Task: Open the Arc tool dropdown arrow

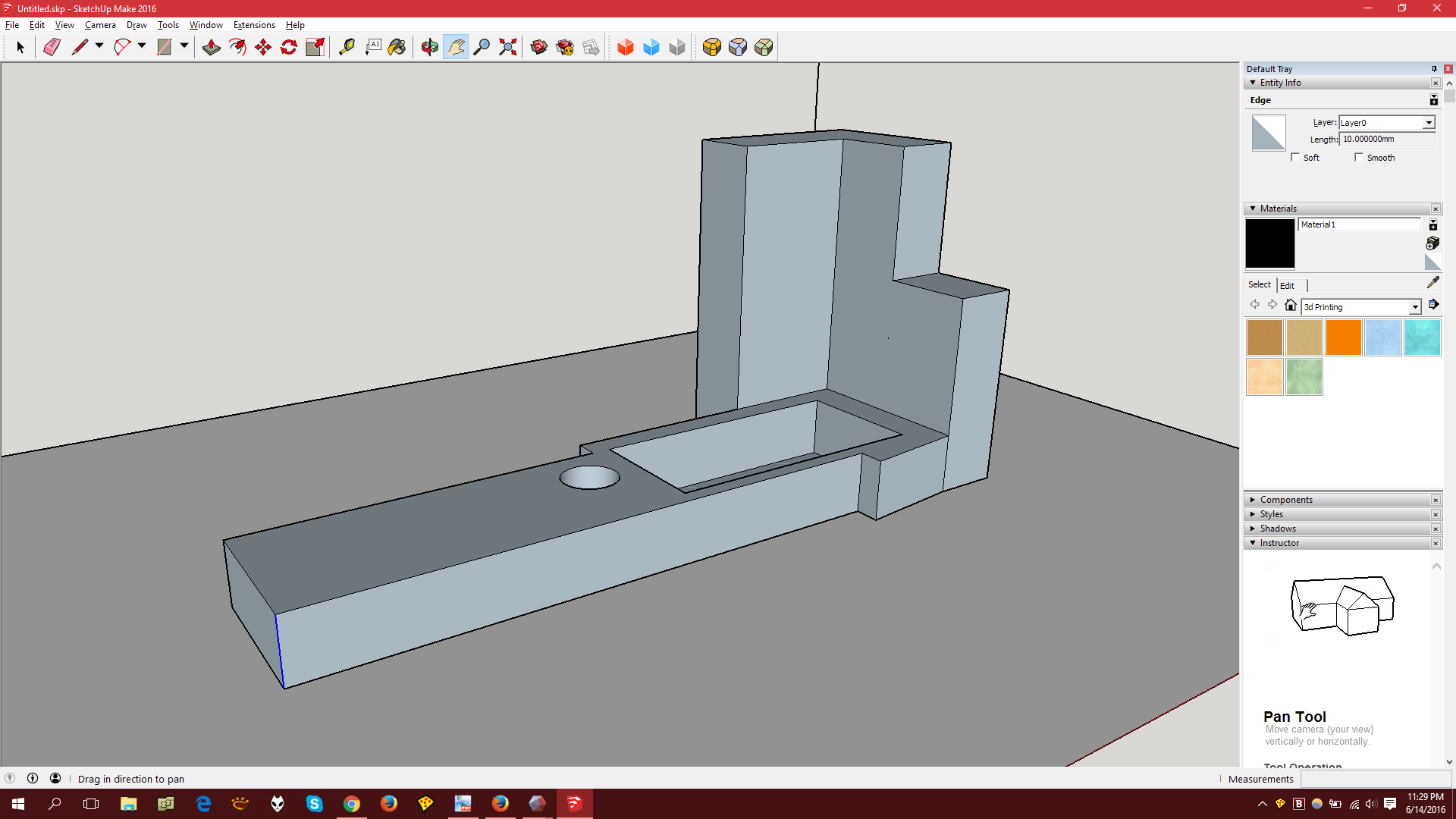Action: (x=142, y=46)
